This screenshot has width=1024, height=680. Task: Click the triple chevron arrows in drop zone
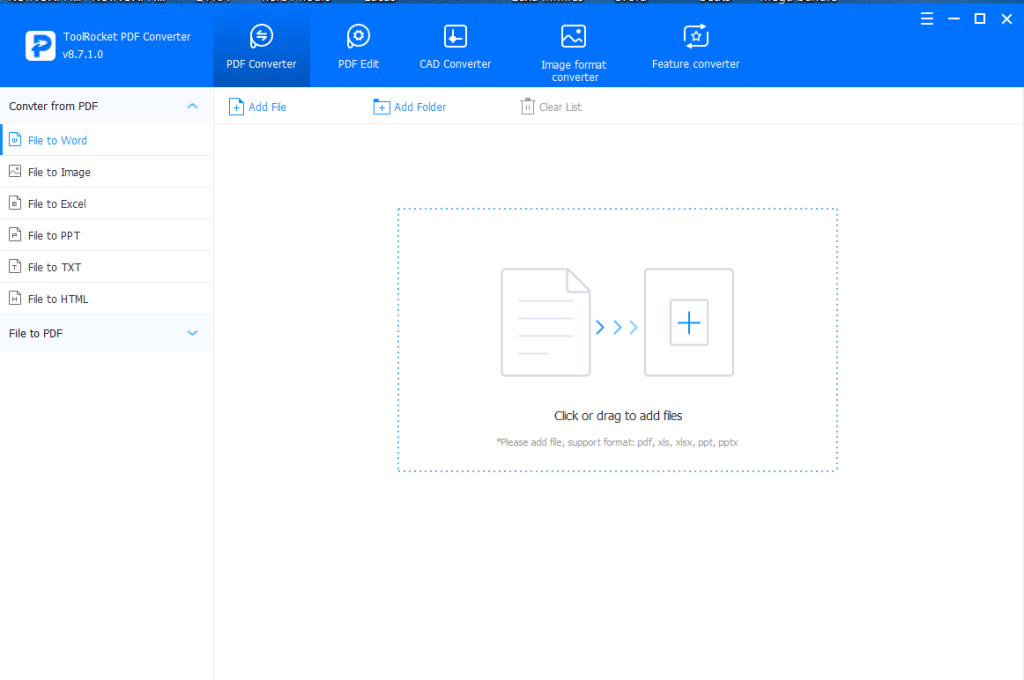tap(617, 327)
